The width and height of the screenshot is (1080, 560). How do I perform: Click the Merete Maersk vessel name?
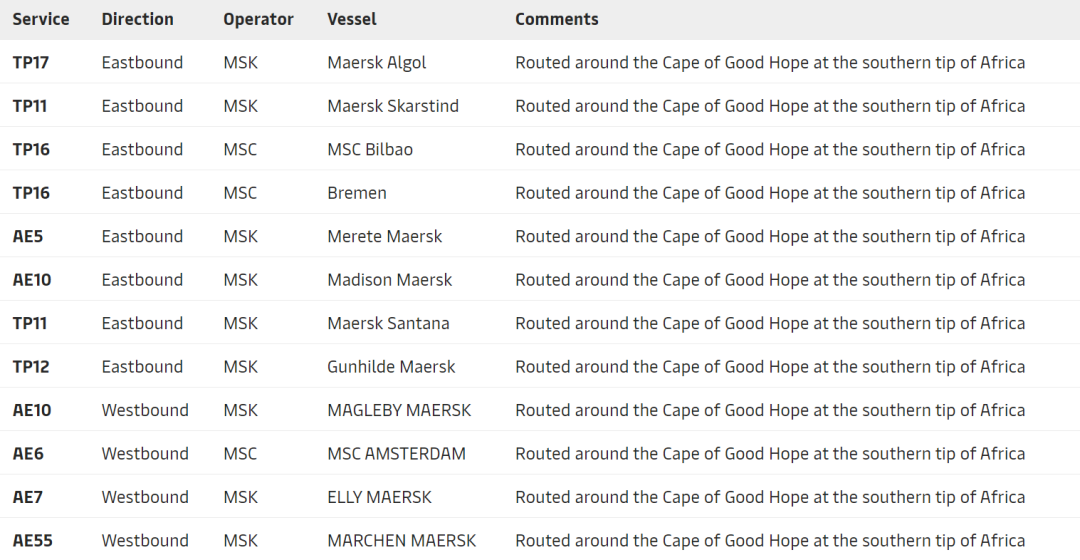[x=384, y=237]
